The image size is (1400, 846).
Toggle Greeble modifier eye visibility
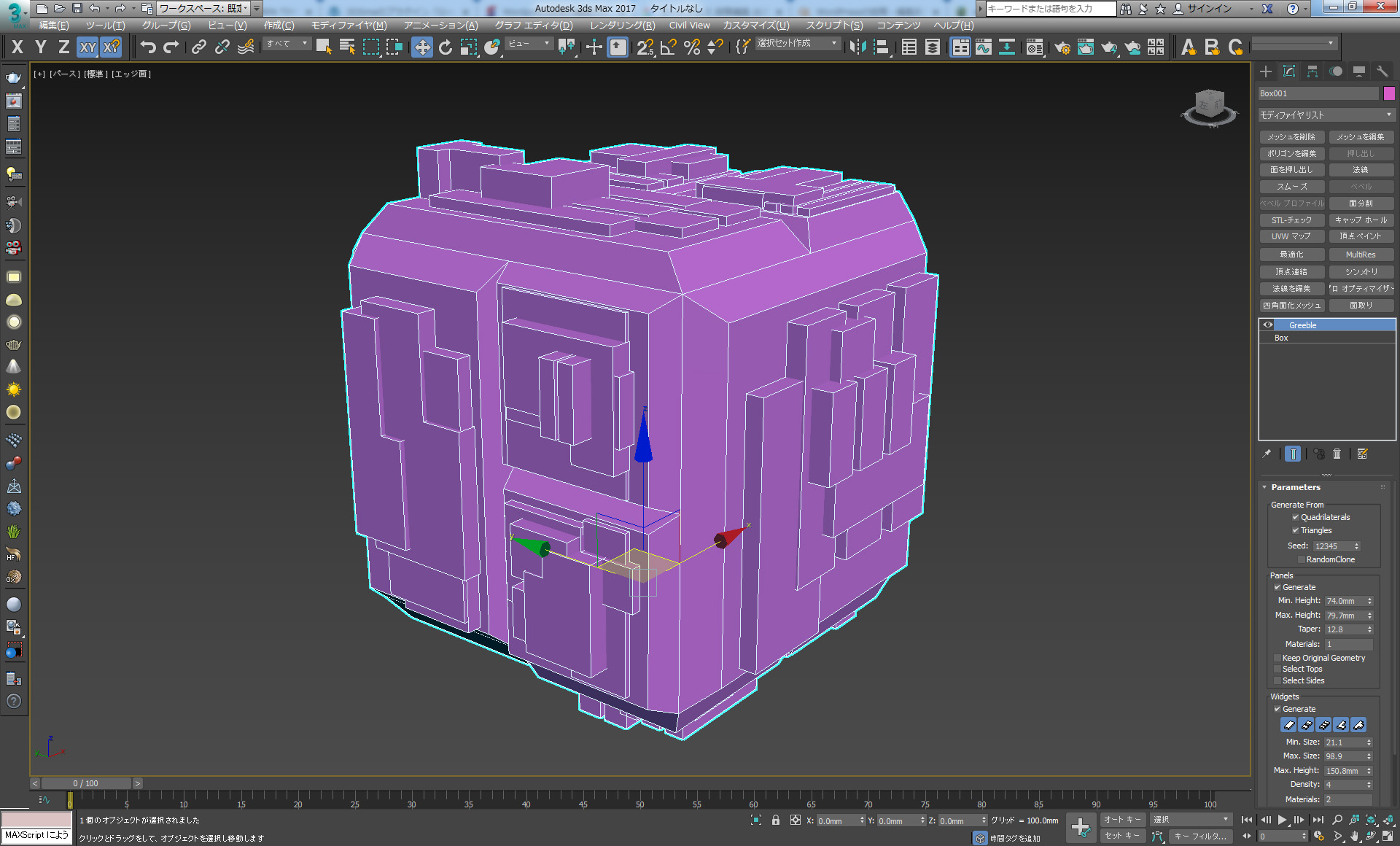1268,325
